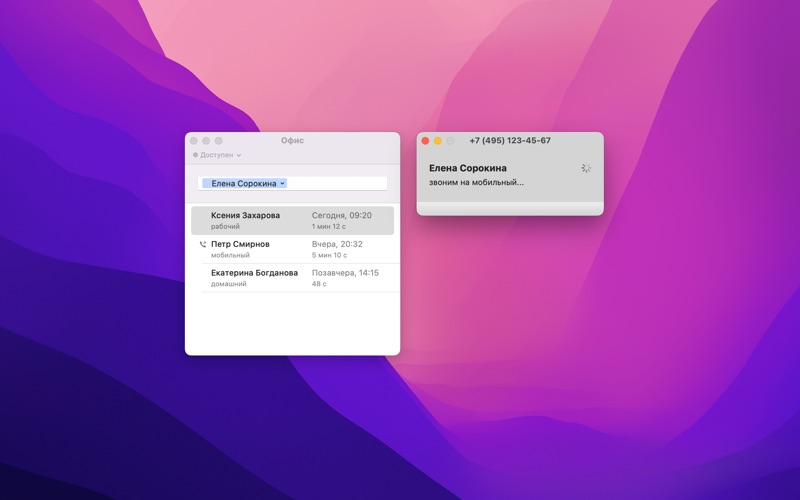Click the Позавчера, 14:15 timestamp
Viewport: 800px width, 500px height.
pyautogui.click(x=345, y=272)
